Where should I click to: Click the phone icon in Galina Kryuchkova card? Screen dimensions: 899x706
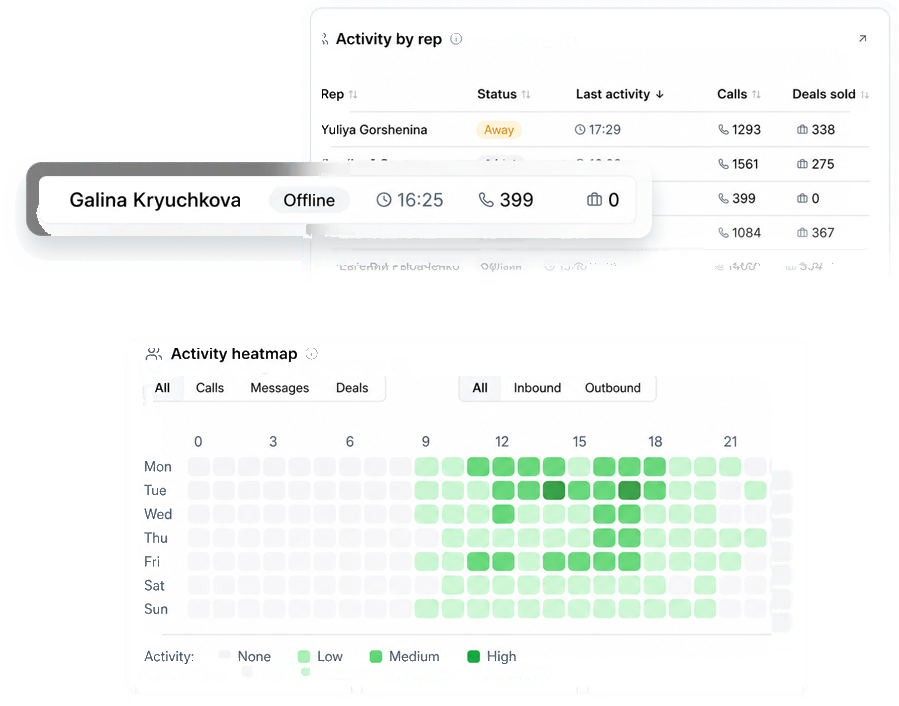(486, 200)
